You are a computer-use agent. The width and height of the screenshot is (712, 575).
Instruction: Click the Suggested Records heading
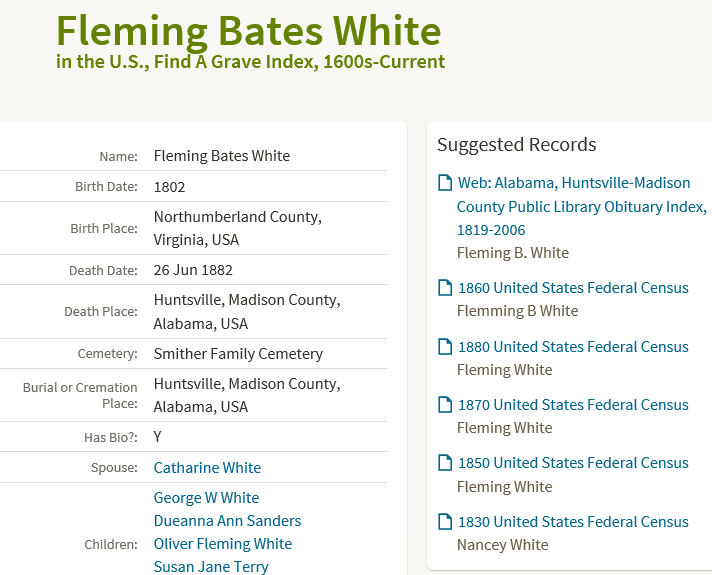coord(516,144)
